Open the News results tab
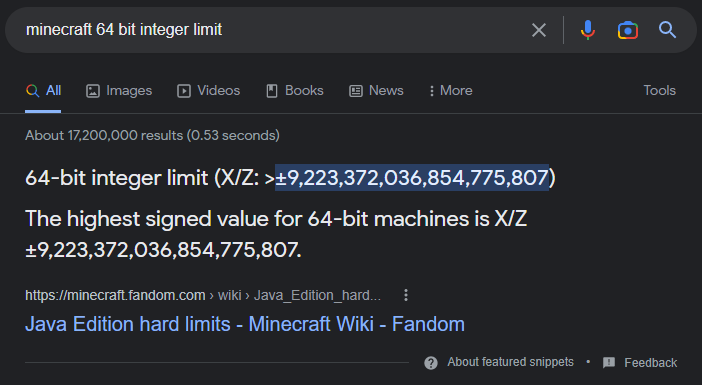The width and height of the screenshot is (702, 385). pyautogui.click(x=377, y=91)
